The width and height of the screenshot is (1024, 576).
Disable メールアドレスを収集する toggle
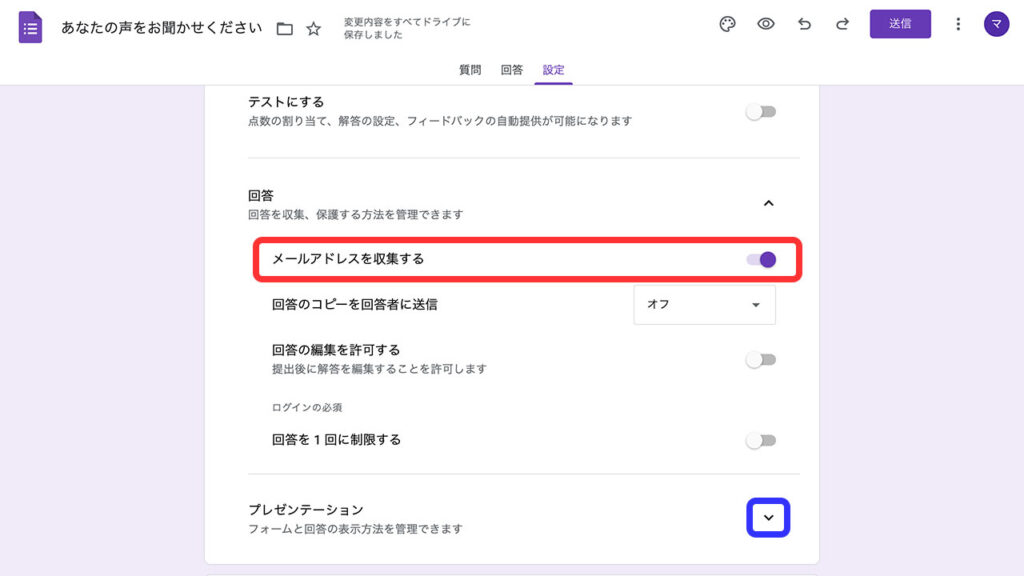click(x=761, y=260)
